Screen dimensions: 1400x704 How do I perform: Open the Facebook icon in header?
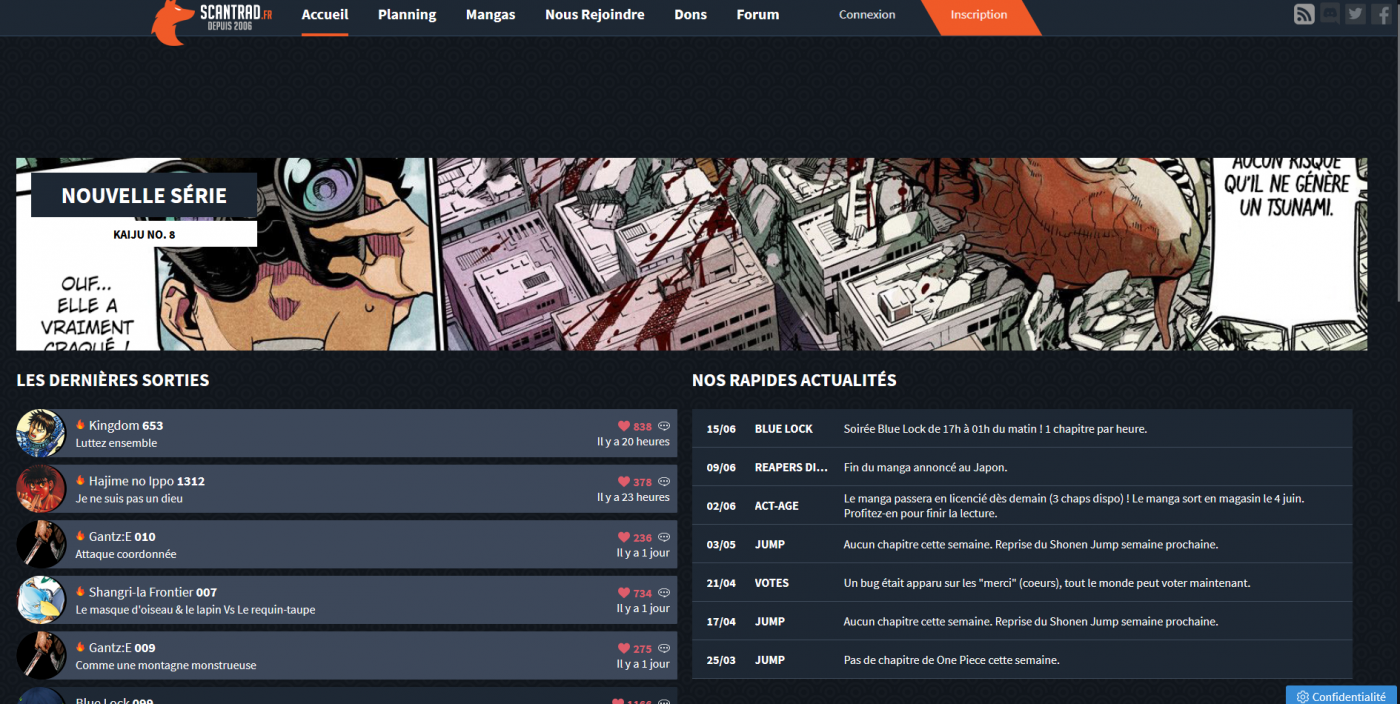coord(1381,14)
